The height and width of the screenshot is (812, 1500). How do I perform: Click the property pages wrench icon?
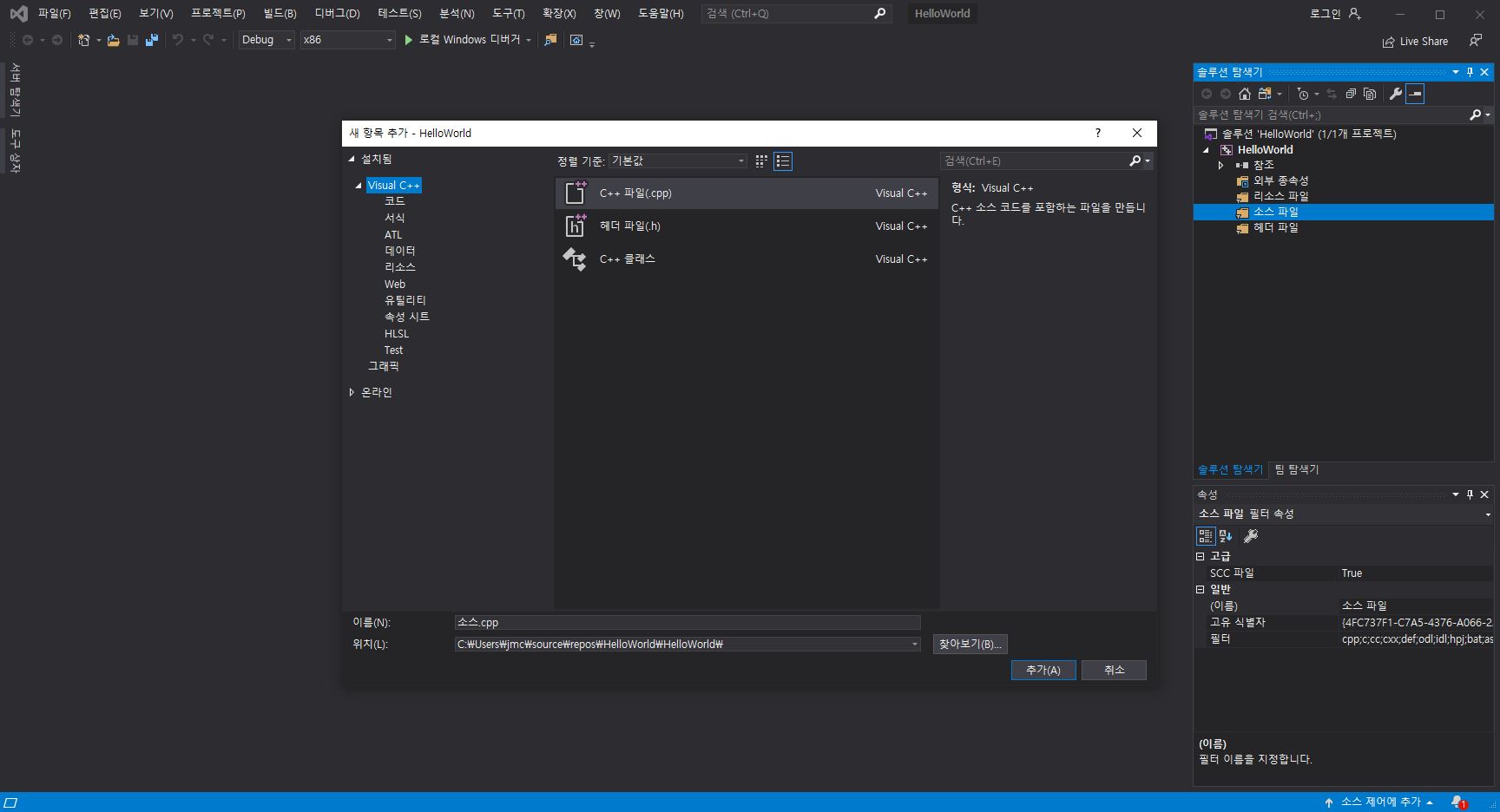(1251, 536)
